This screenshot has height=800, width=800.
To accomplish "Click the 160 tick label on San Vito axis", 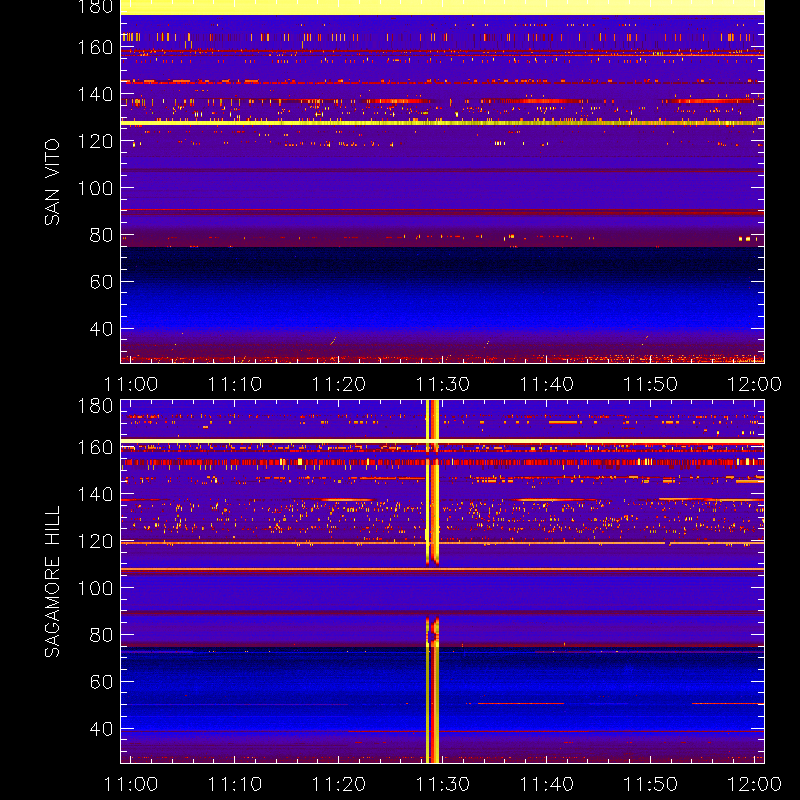I will click(95, 47).
